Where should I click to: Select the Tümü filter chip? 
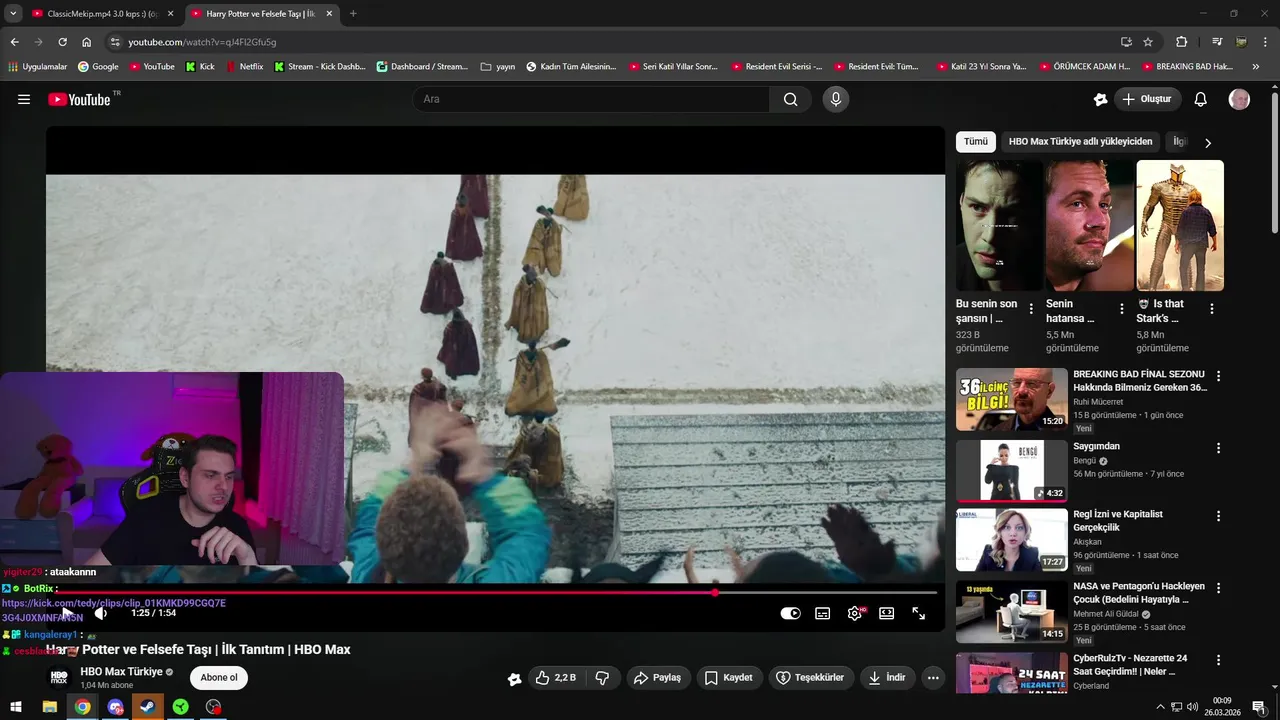pos(976,142)
